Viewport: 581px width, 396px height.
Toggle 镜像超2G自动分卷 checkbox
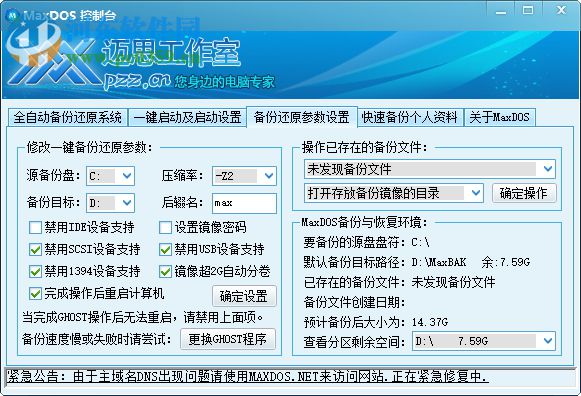click(165, 272)
